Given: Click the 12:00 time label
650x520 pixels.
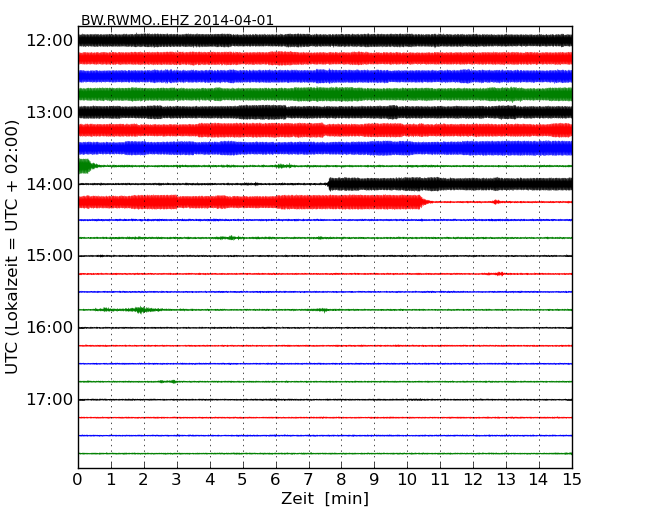Looking at the screenshot, I should click(50, 41).
